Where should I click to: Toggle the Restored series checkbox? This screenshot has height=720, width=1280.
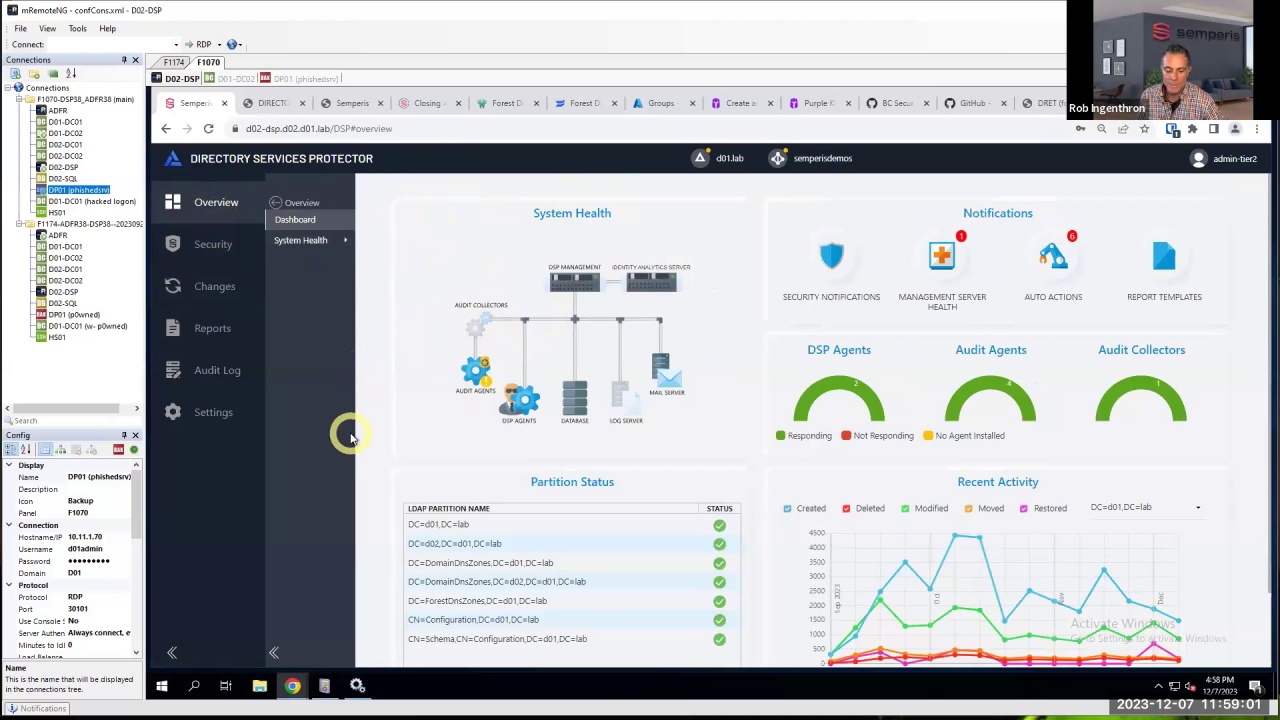pyautogui.click(x=1023, y=508)
